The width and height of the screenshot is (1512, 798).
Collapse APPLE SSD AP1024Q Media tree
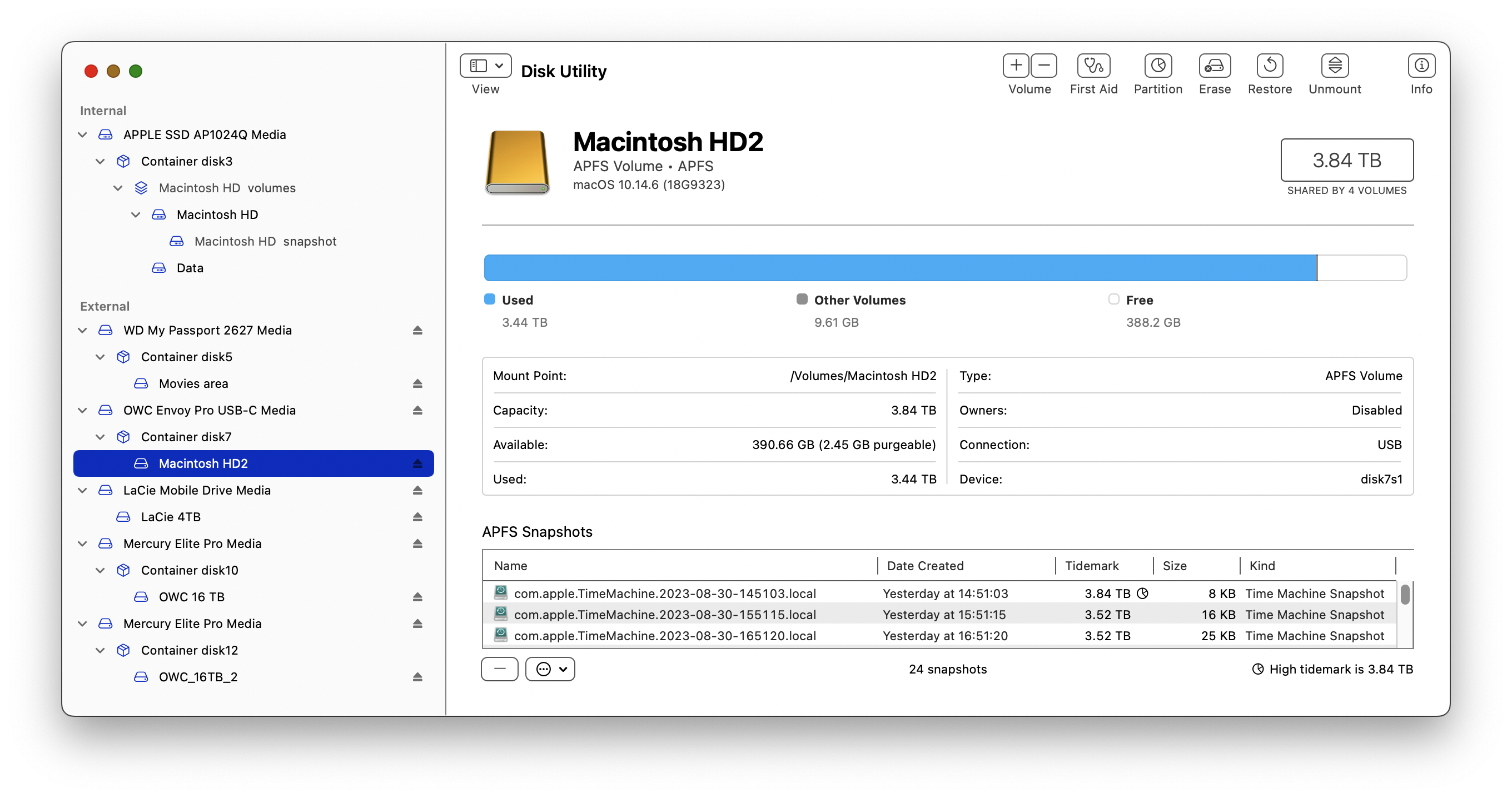[83, 135]
